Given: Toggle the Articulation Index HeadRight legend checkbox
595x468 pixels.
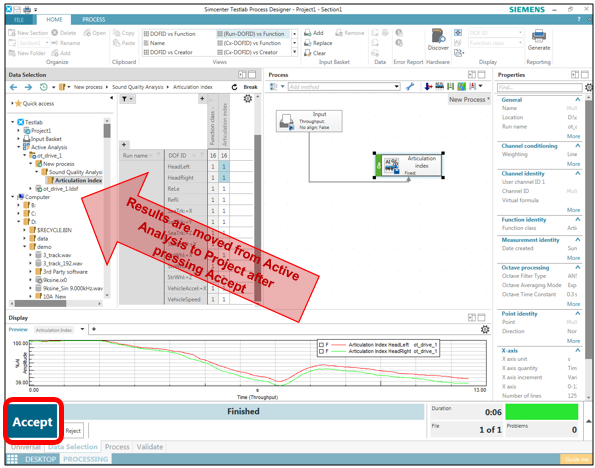Looking at the screenshot, I should (x=321, y=351).
